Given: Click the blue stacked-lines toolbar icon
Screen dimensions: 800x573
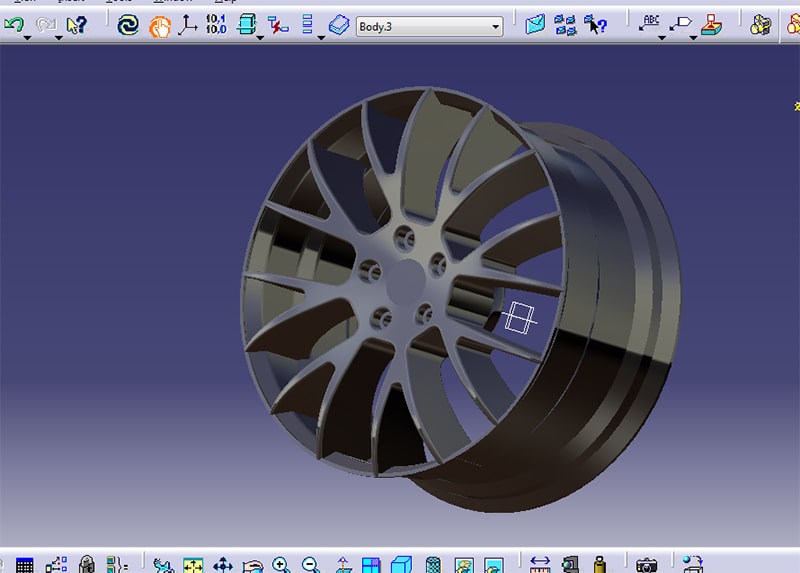Looking at the screenshot, I should coord(307,24).
